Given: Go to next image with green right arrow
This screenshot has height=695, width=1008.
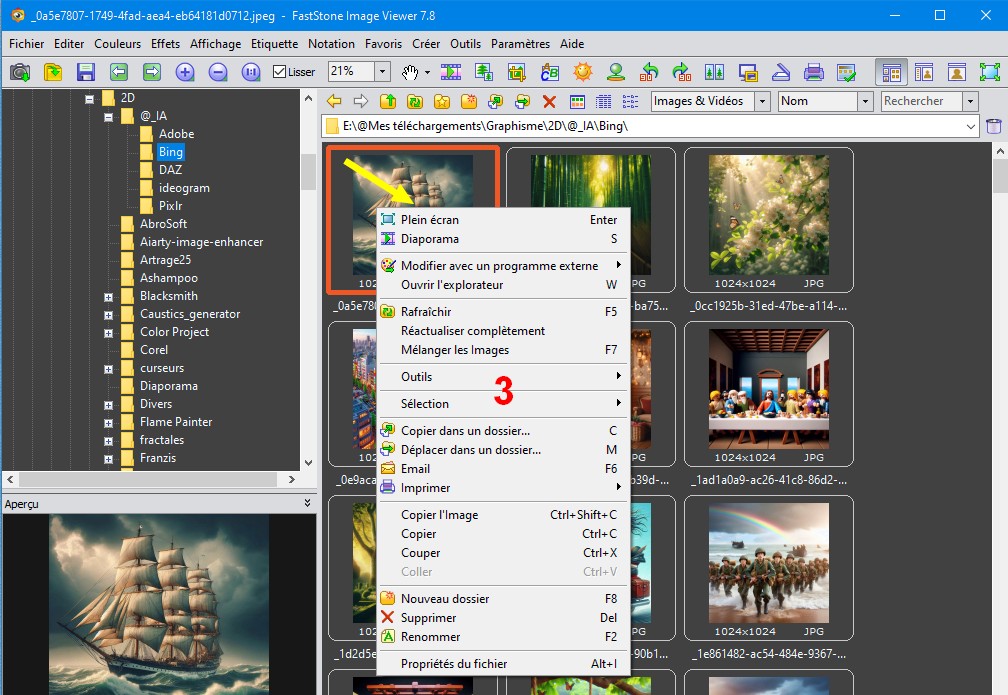Looking at the screenshot, I should [152, 71].
